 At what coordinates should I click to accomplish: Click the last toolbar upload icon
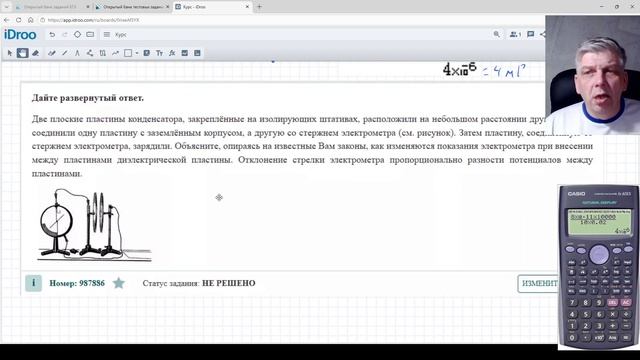tap(197, 53)
